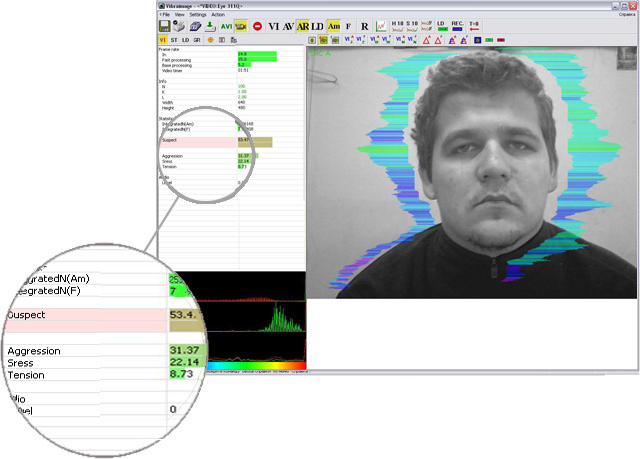640x459 pixels.
Task: Click the REC record button
Action: (x=457, y=26)
